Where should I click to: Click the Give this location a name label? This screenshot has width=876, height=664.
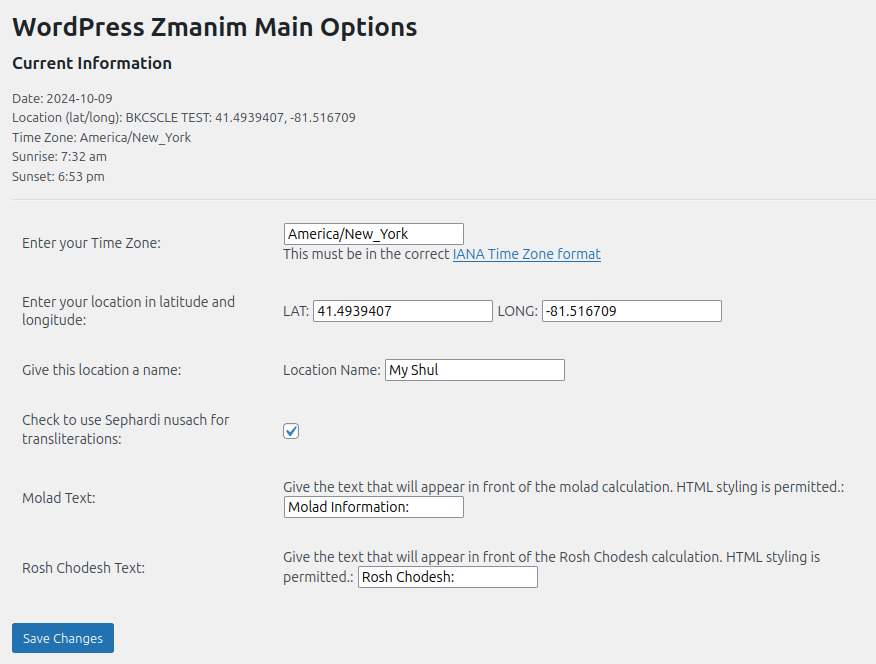pyautogui.click(x=102, y=369)
